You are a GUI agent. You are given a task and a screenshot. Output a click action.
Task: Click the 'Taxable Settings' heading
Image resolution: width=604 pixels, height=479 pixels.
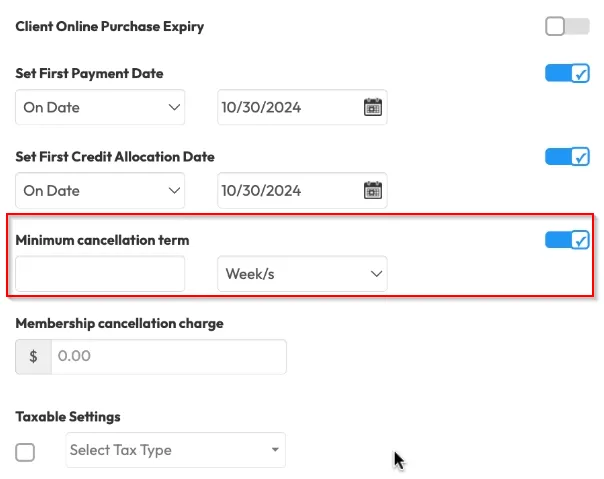67,416
